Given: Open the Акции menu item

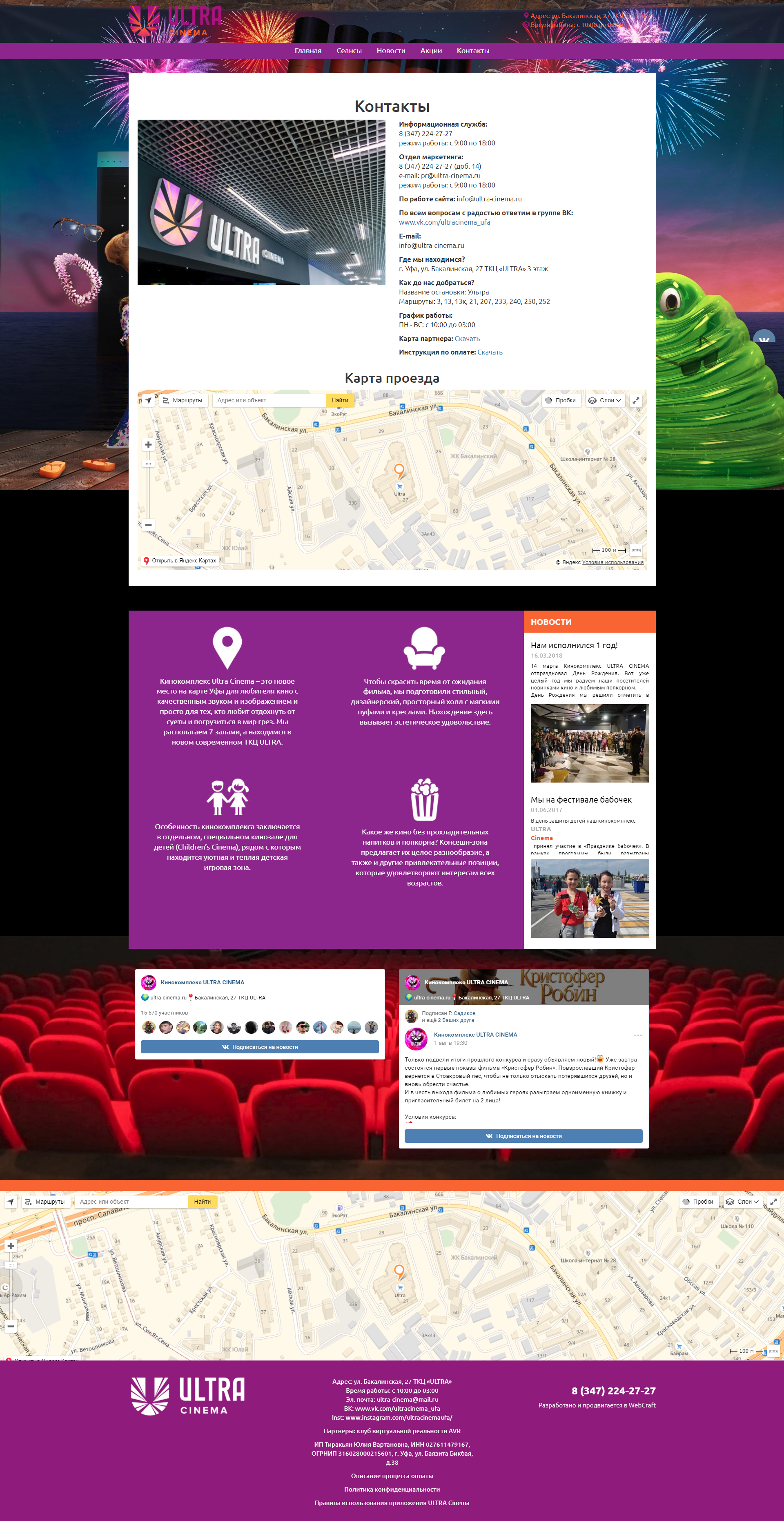Looking at the screenshot, I should coord(431,51).
